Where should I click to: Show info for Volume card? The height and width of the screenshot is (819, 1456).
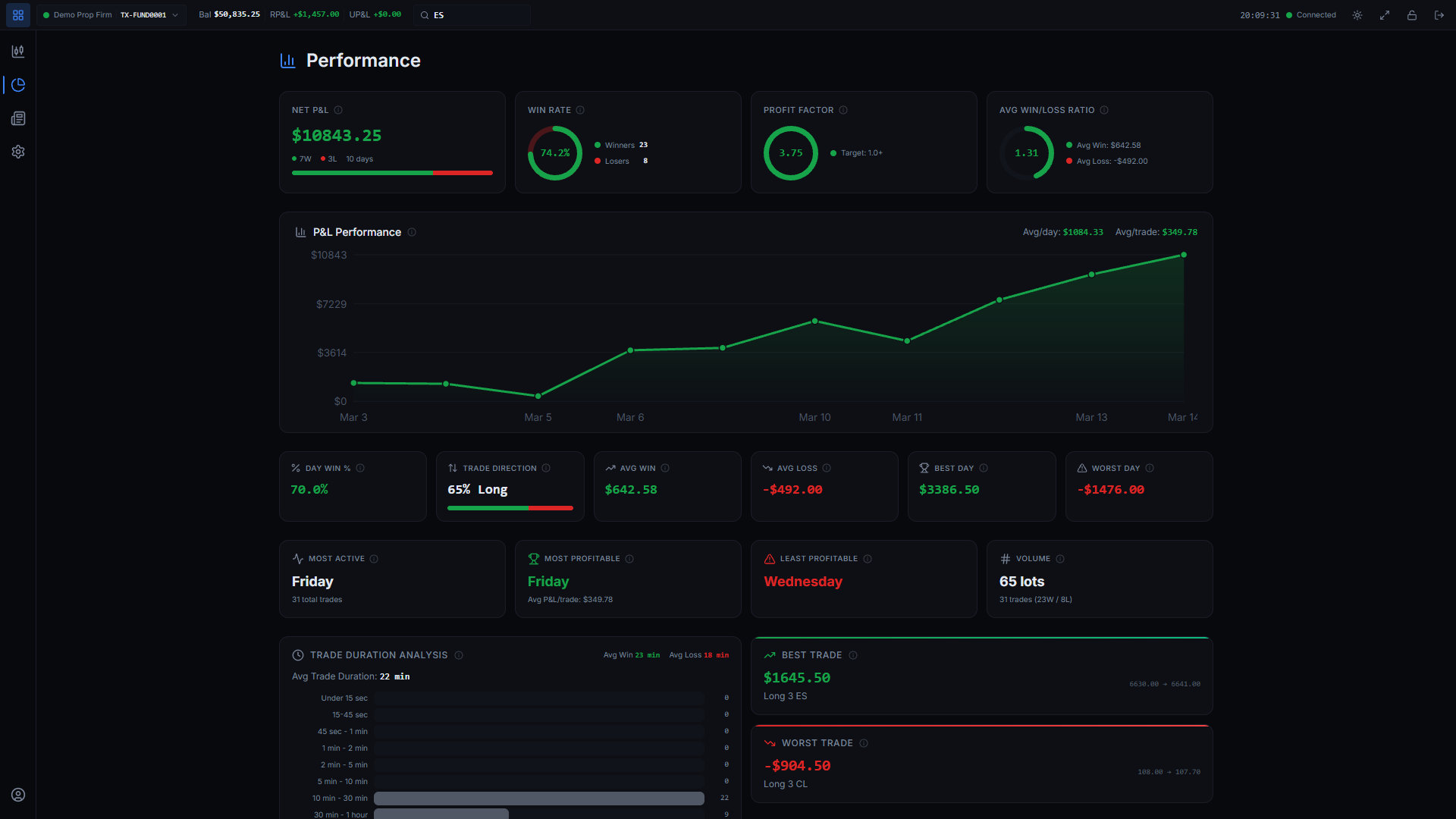tap(1060, 559)
